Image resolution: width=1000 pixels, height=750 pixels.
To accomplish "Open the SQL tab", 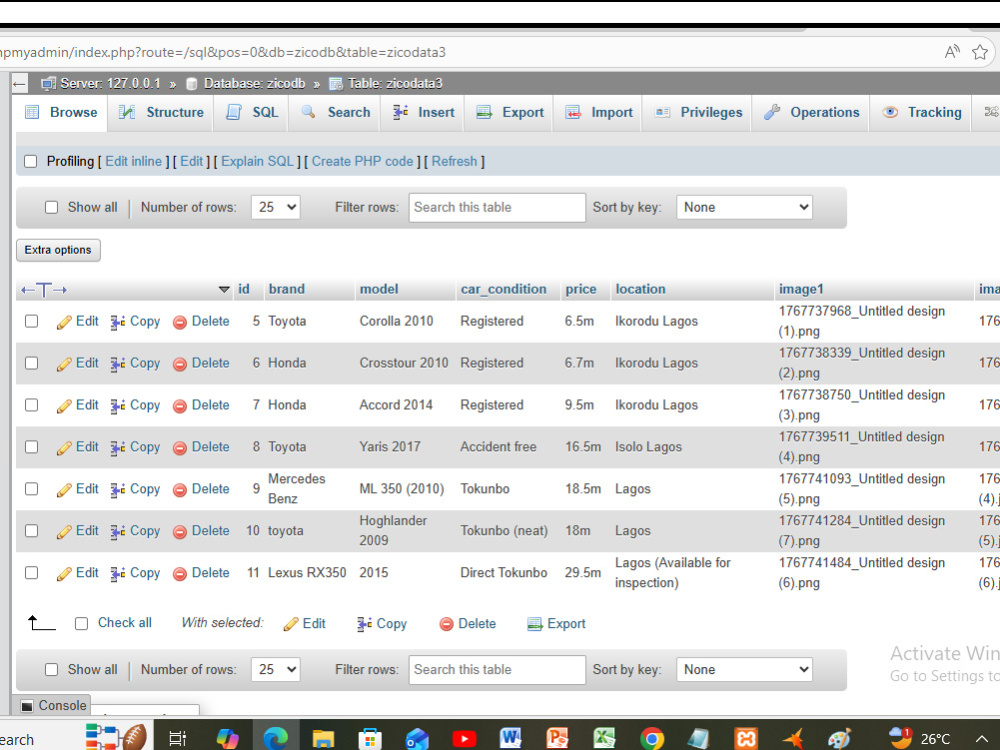I will click(x=252, y=112).
